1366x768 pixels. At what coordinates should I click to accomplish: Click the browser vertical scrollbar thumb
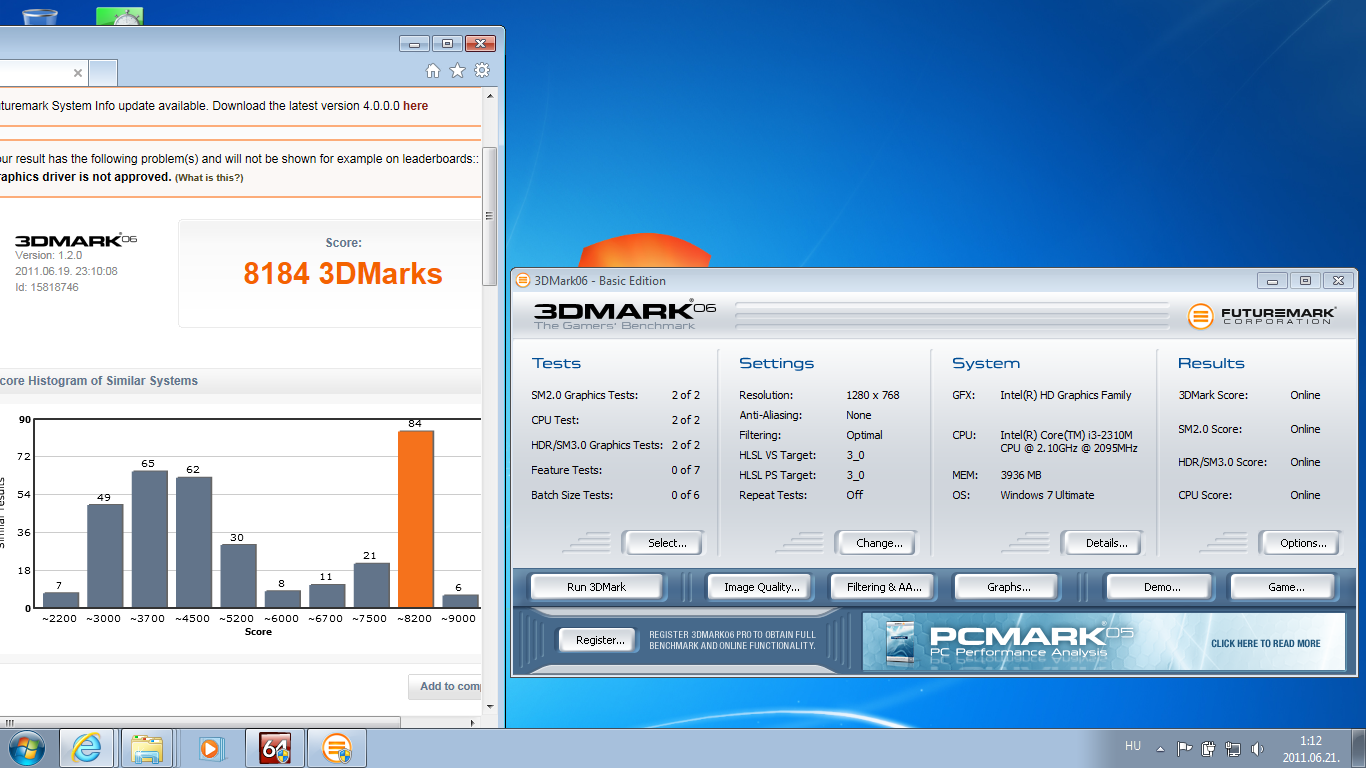[x=490, y=215]
